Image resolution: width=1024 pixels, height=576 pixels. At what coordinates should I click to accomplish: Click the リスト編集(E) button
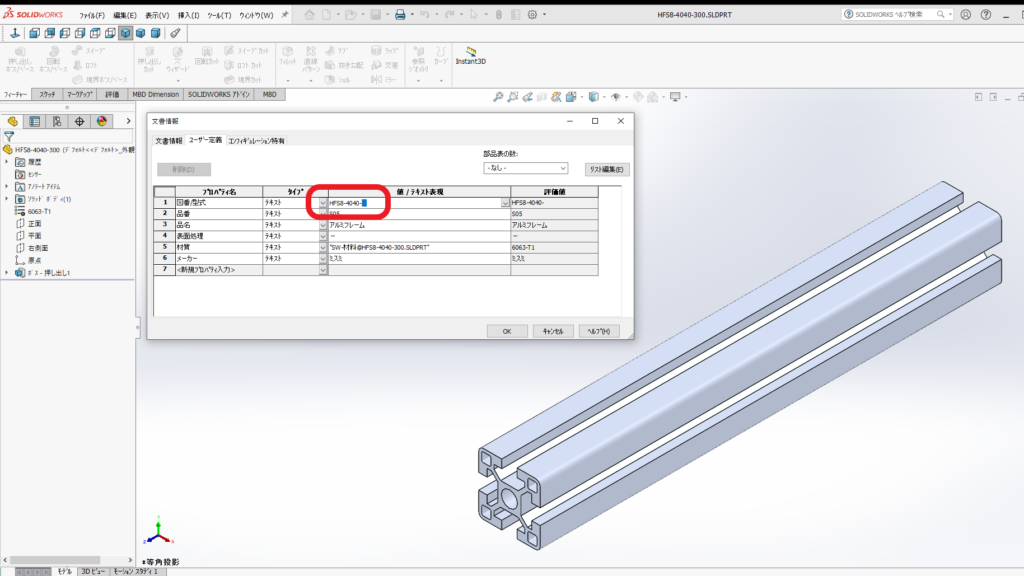click(606, 169)
